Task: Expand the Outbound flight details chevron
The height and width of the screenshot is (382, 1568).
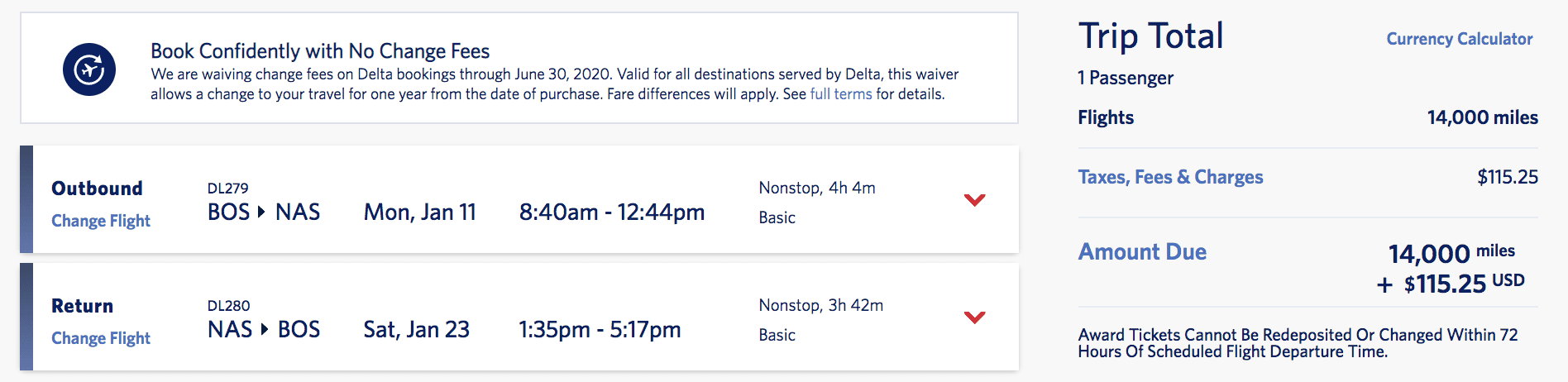Action: [975, 200]
